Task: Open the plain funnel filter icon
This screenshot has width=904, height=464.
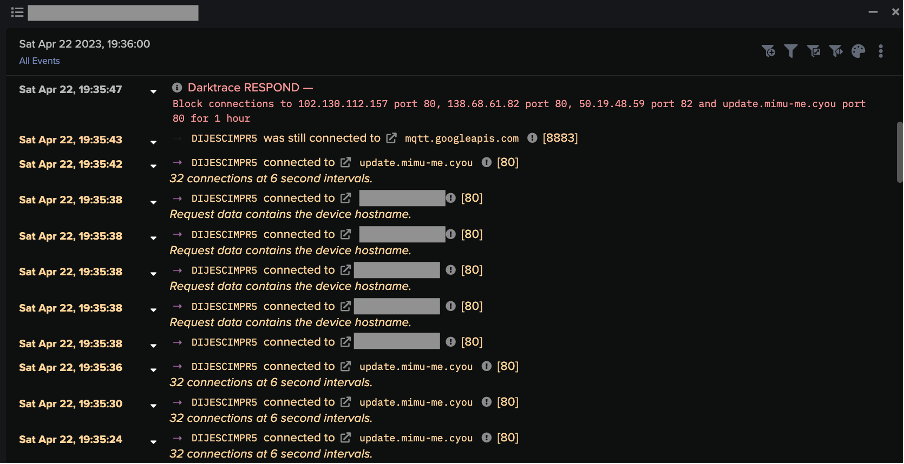Action: point(791,51)
